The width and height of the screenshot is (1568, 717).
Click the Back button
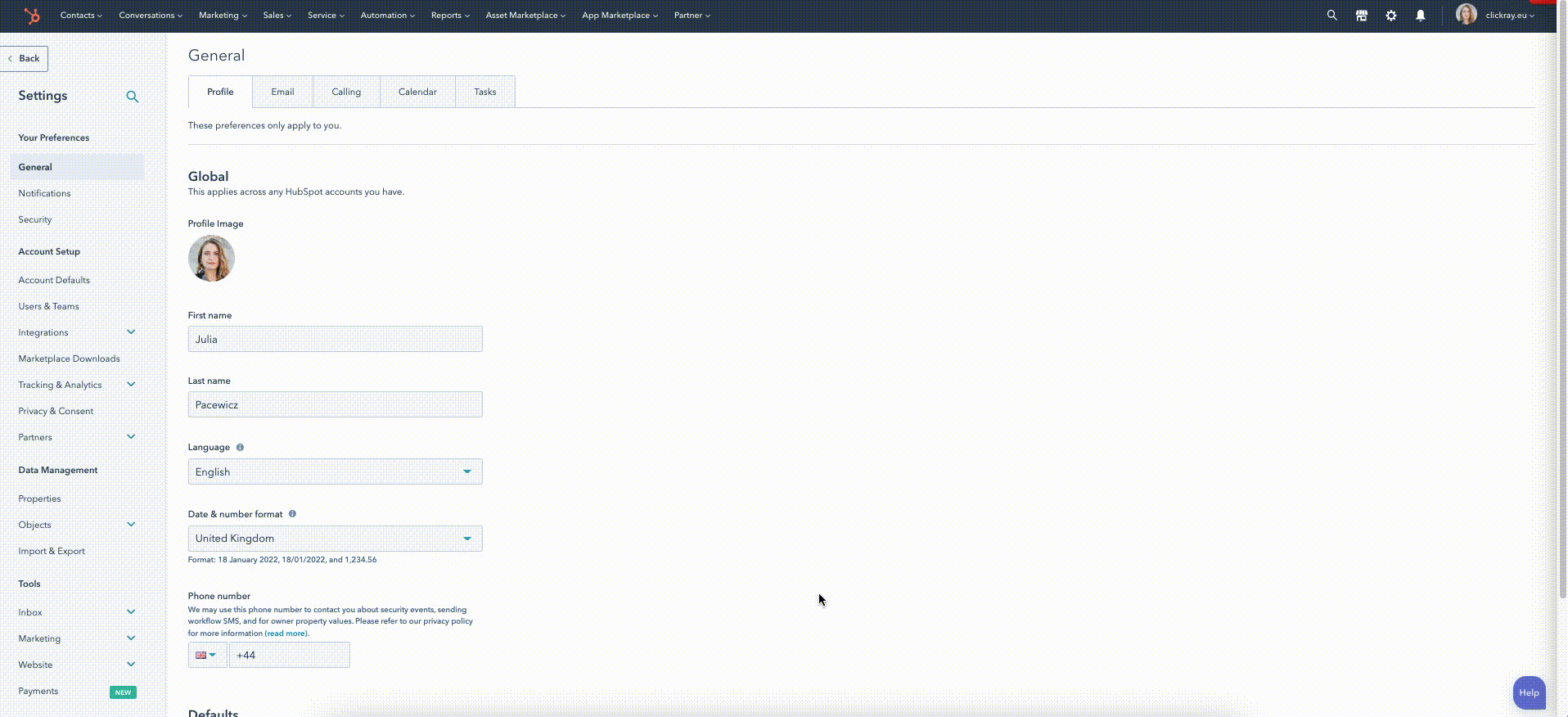(24, 59)
